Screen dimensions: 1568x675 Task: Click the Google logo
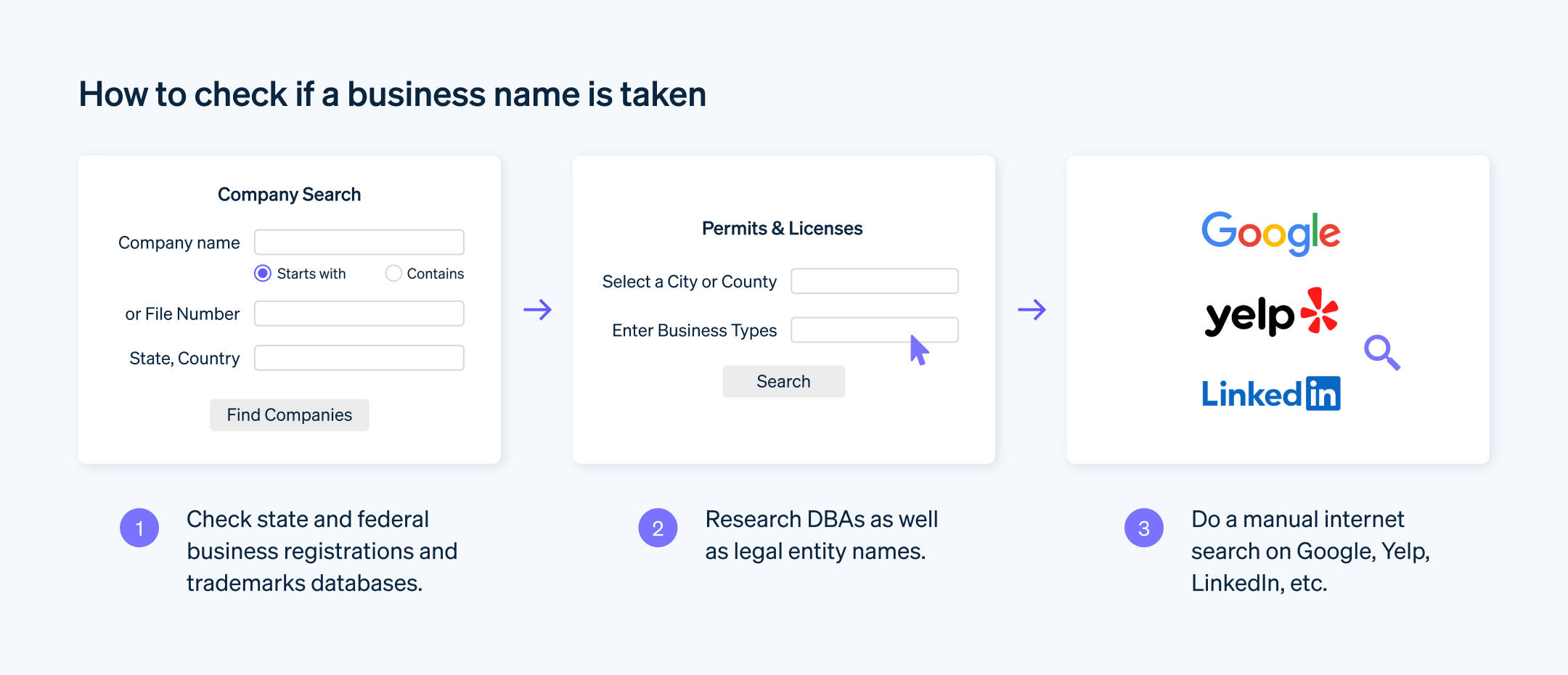pos(1270,233)
